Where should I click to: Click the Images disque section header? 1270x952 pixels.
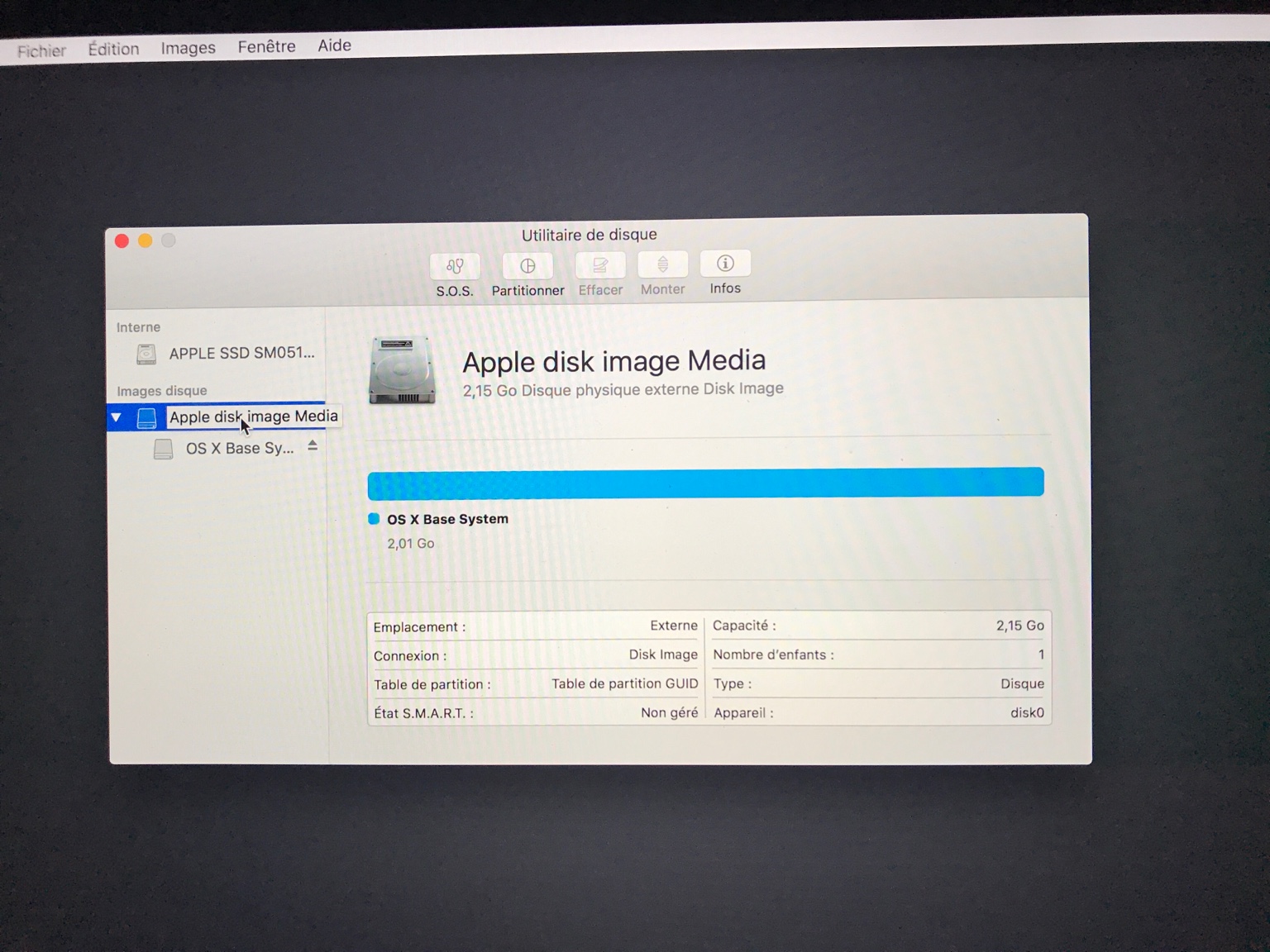click(161, 391)
